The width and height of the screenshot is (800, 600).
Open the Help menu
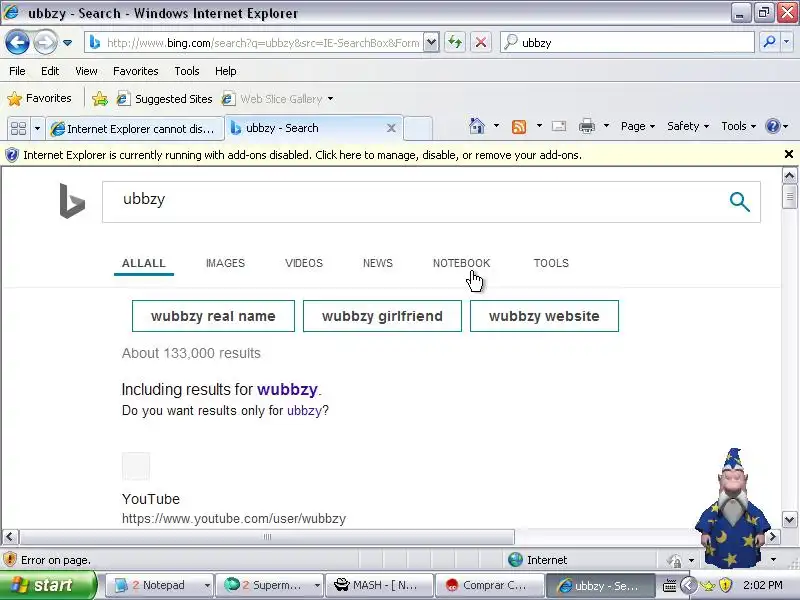226,71
